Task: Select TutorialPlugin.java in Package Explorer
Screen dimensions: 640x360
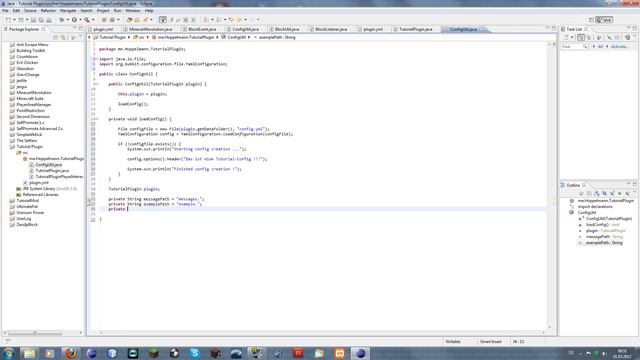Action: pyautogui.click(x=52, y=171)
